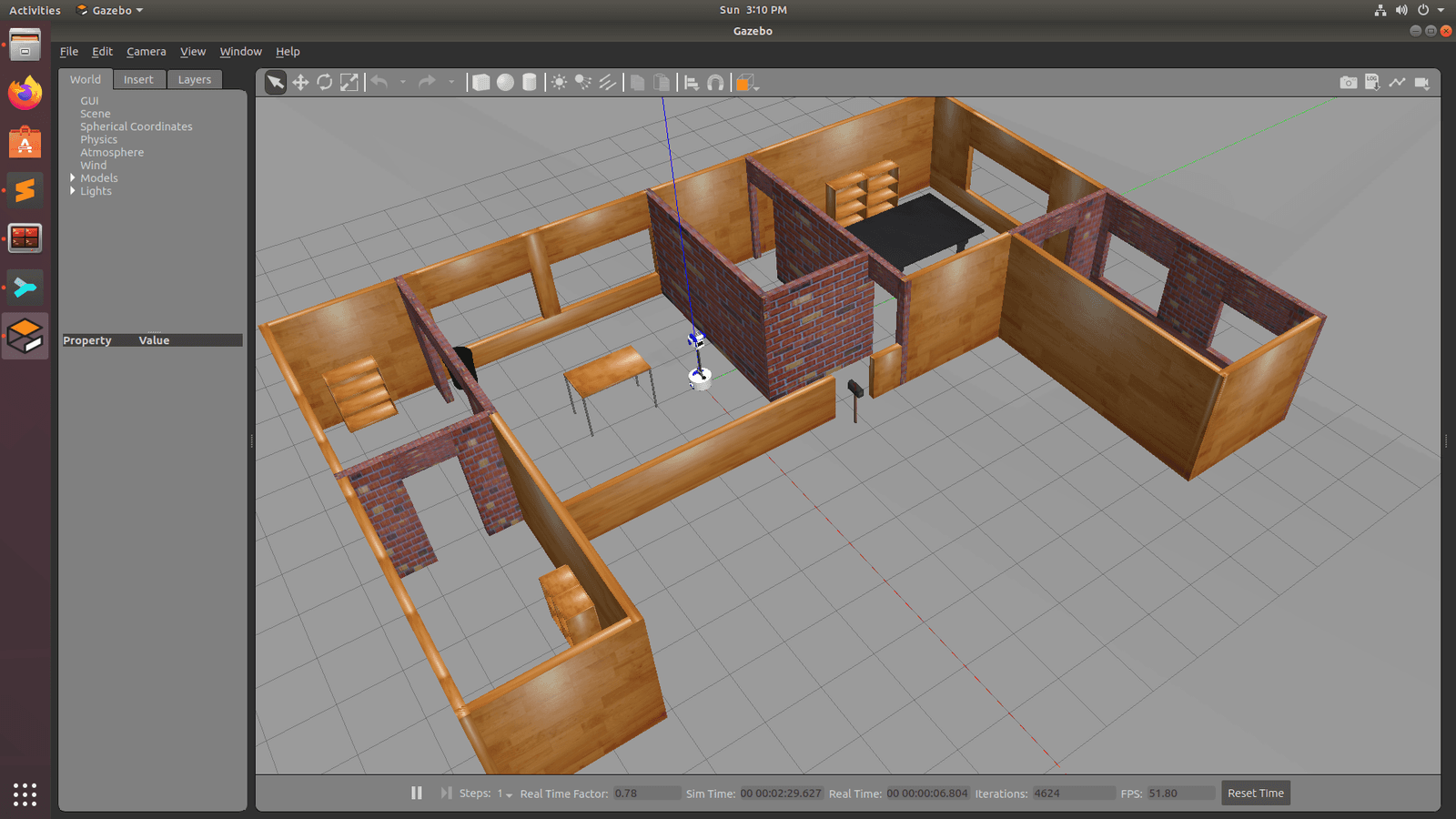Expand the Models tree item

pyautogui.click(x=73, y=178)
